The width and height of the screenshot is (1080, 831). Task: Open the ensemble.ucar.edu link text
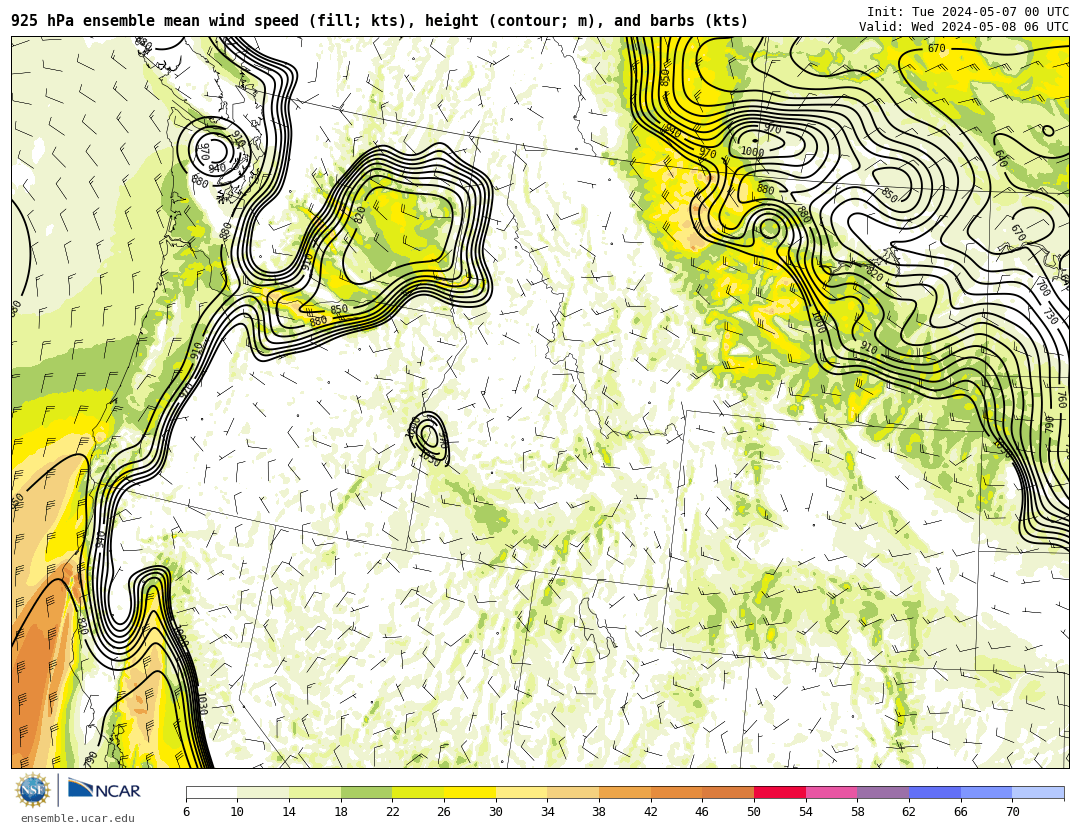pyautogui.click(x=78, y=819)
